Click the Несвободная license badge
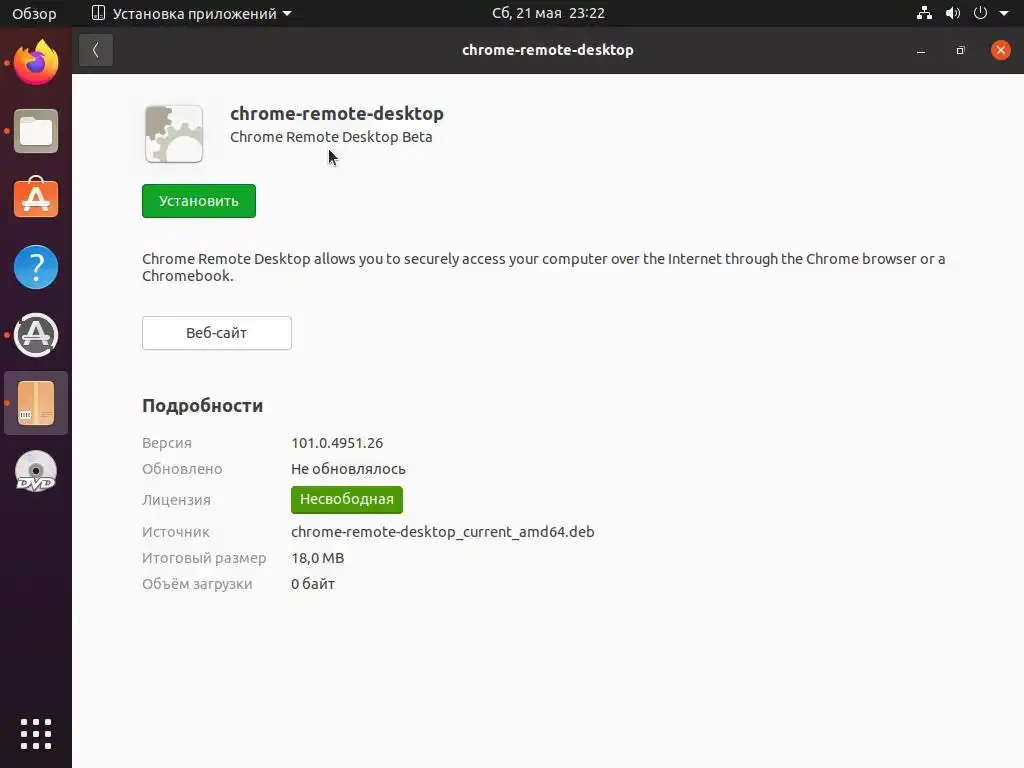Image resolution: width=1024 pixels, height=768 pixels. (347, 500)
